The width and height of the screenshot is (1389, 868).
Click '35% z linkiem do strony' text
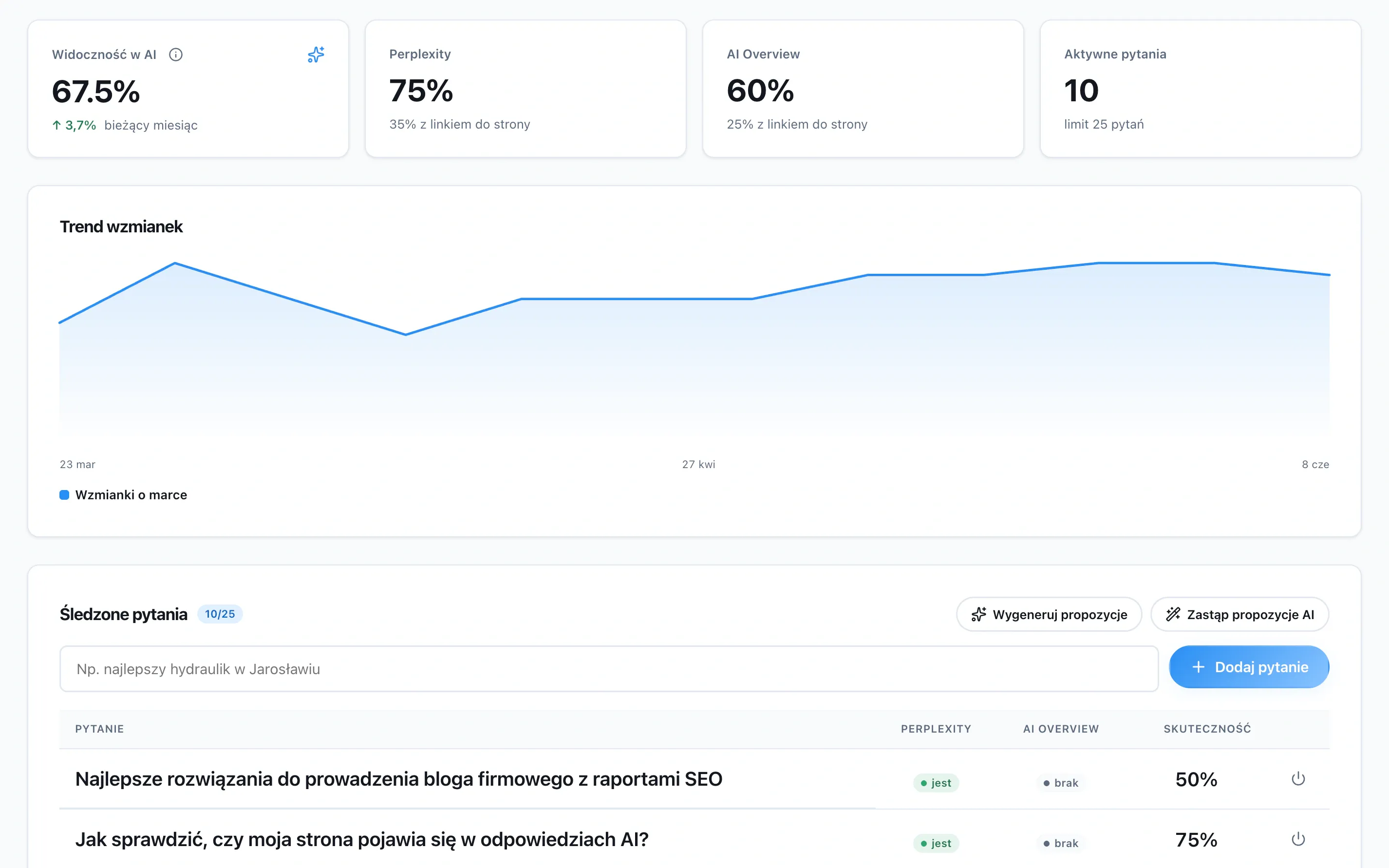tap(460, 124)
